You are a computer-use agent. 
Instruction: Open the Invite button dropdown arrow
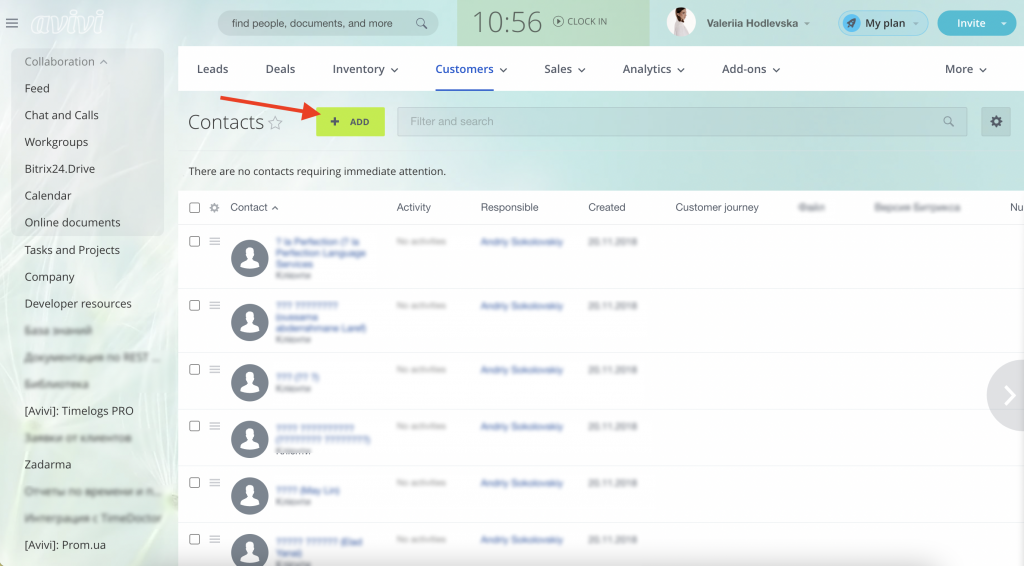point(1004,24)
